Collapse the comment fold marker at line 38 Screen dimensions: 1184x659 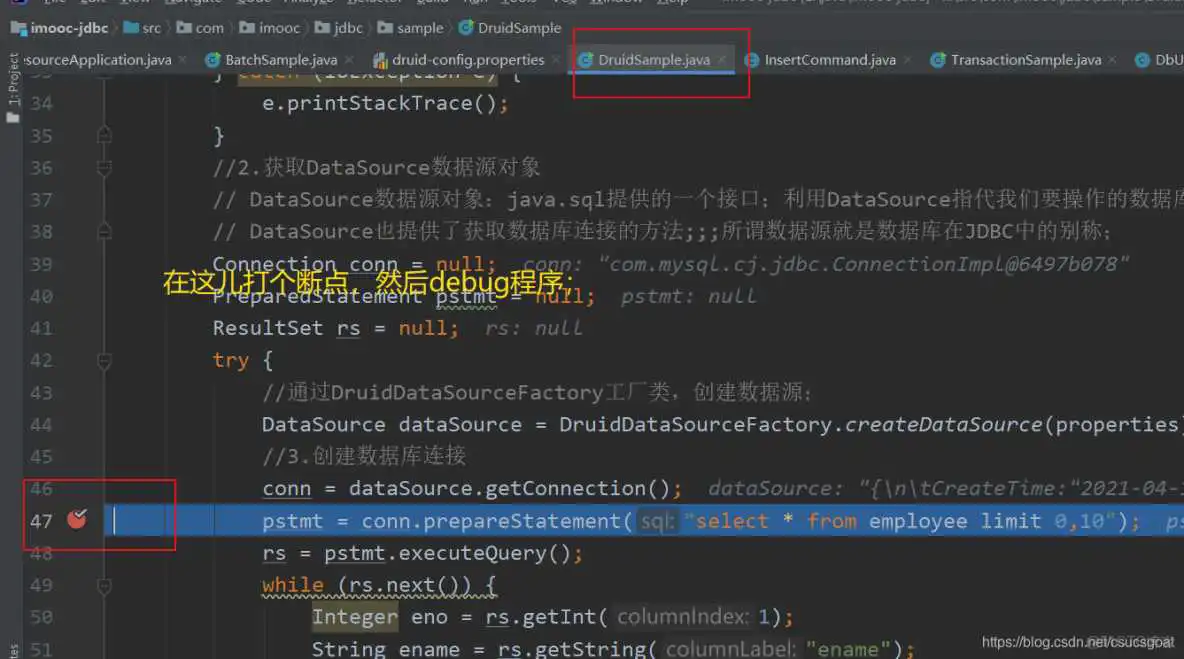[104, 231]
